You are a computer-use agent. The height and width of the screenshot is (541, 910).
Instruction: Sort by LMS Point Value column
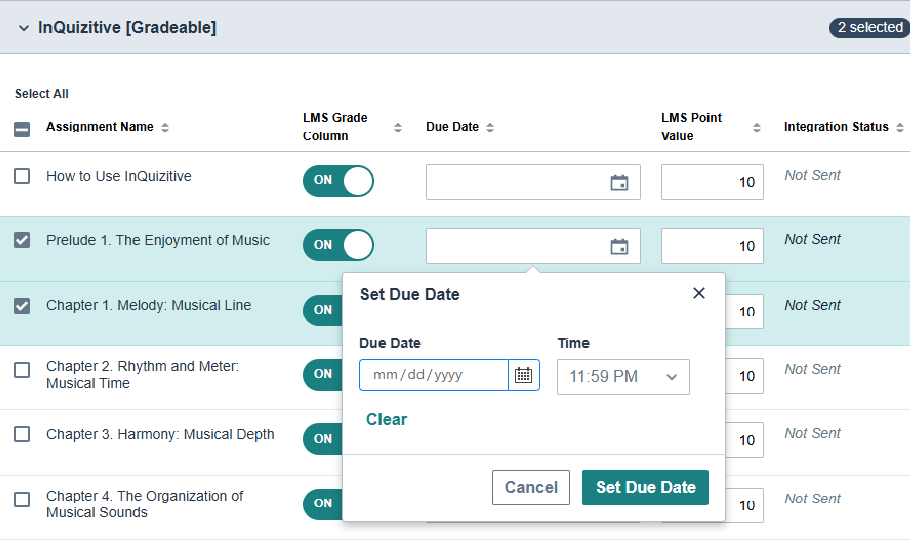click(757, 128)
